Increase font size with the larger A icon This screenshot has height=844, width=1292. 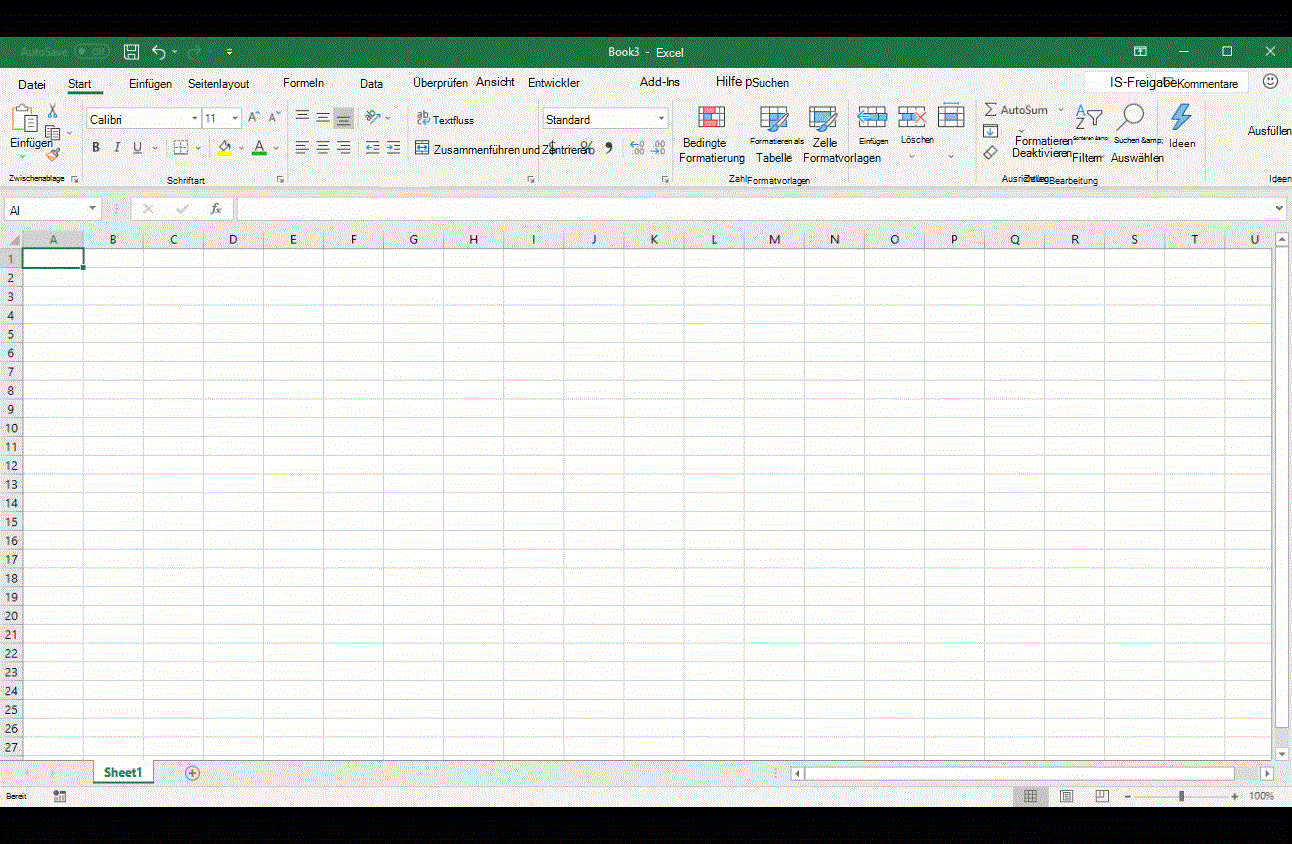pyautogui.click(x=253, y=118)
